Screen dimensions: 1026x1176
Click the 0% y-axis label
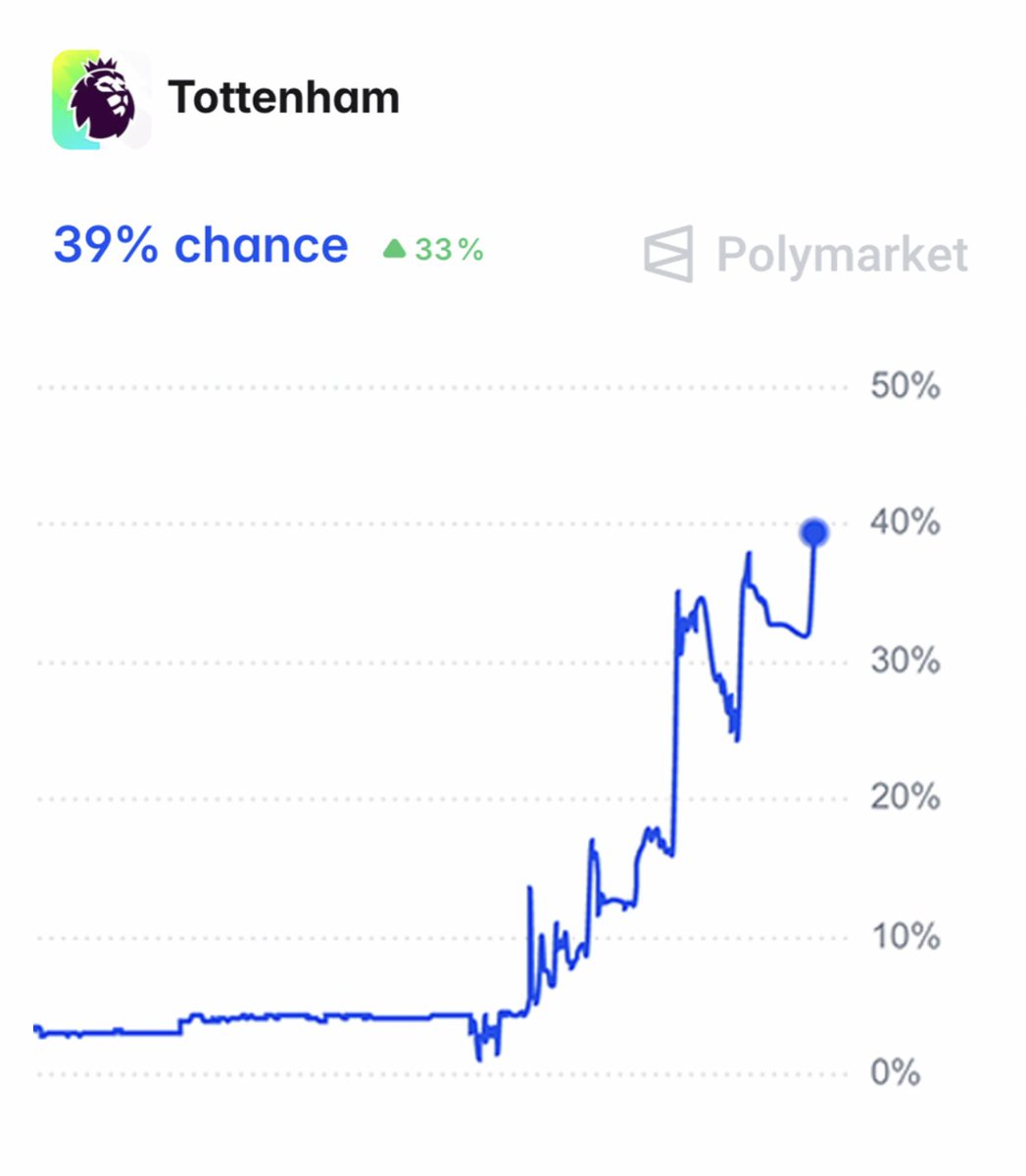coord(895,1073)
